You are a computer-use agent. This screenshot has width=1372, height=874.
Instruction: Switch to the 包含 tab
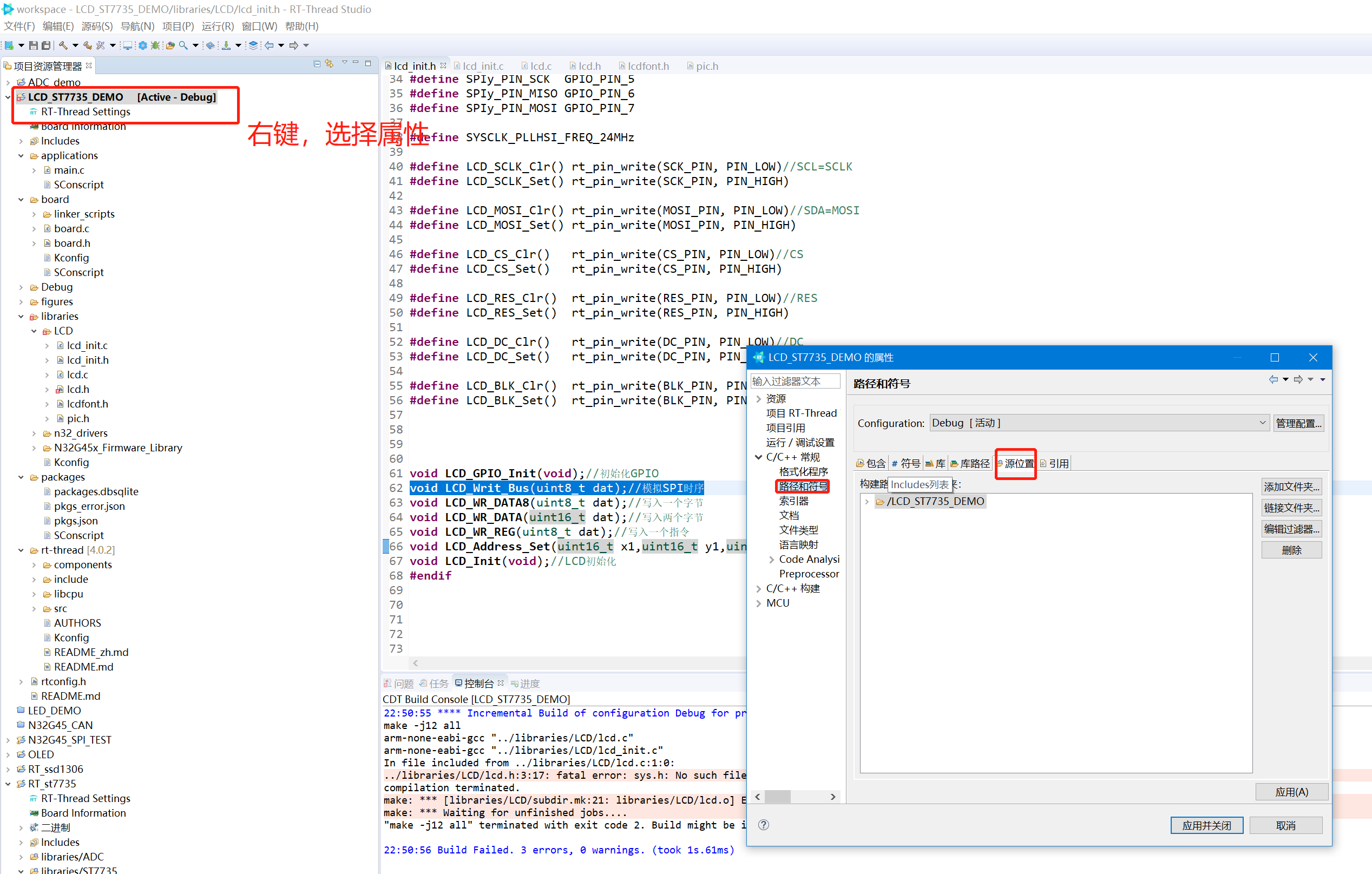pyautogui.click(x=871, y=464)
